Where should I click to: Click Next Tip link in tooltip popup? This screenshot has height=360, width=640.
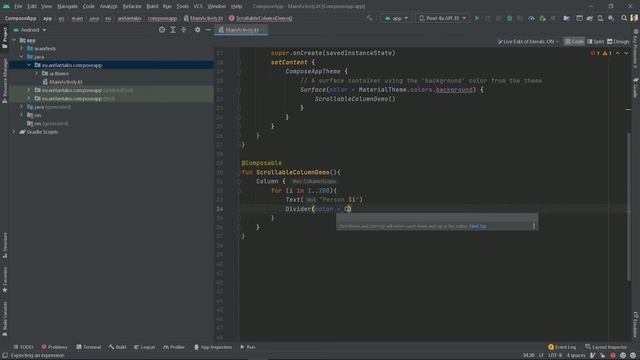478,226
